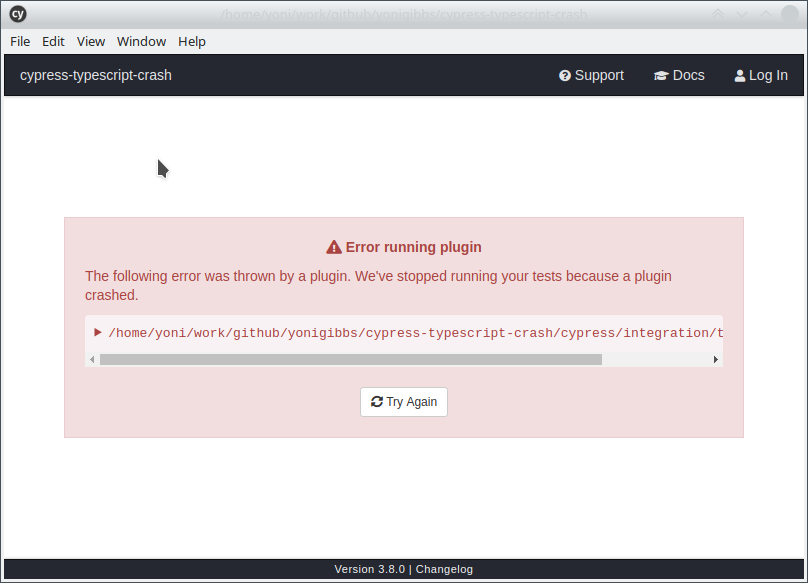
Task: Click the Try Again button
Action: pyautogui.click(x=404, y=402)
